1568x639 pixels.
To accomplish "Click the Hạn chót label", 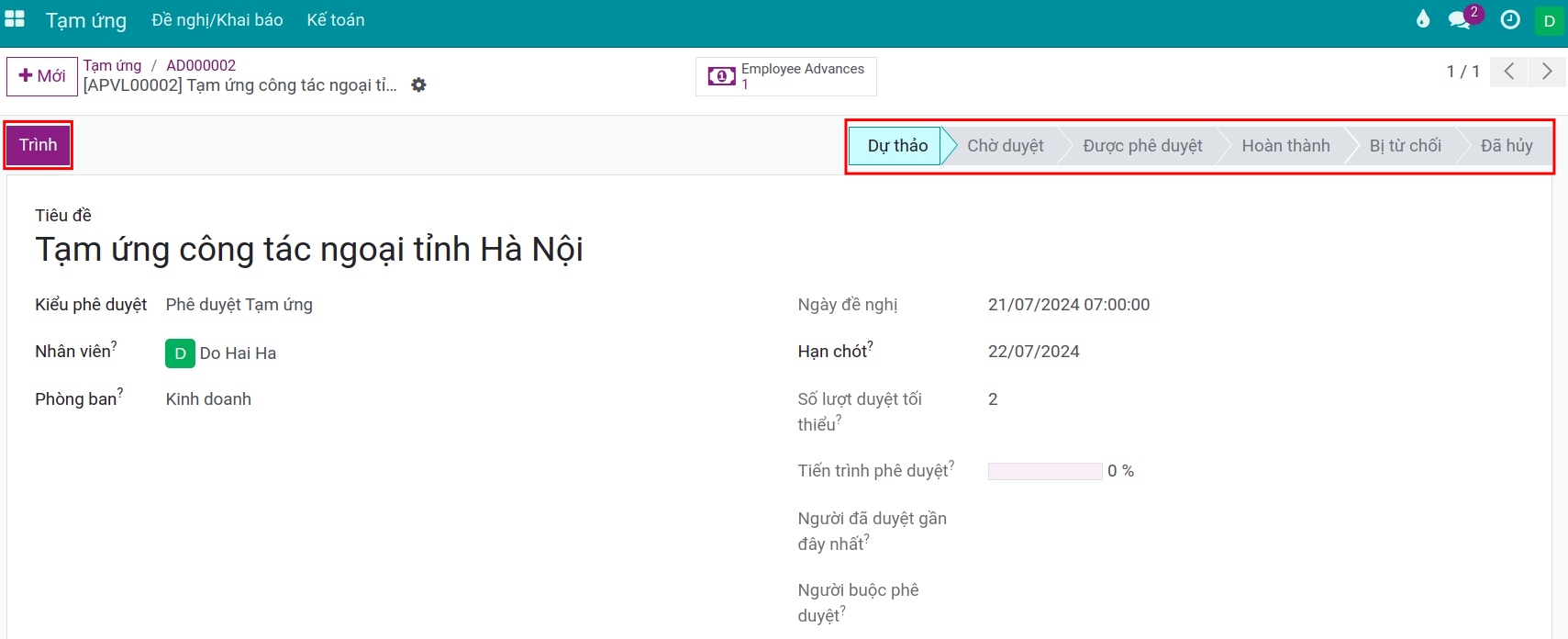I will click(835, 351).
